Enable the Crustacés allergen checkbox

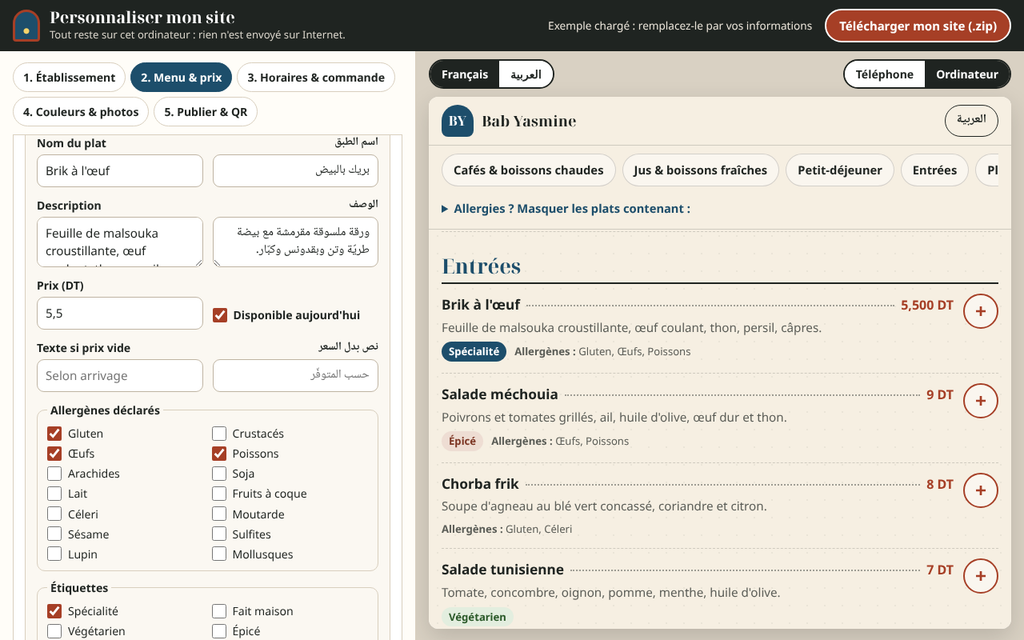coord(219,434)
